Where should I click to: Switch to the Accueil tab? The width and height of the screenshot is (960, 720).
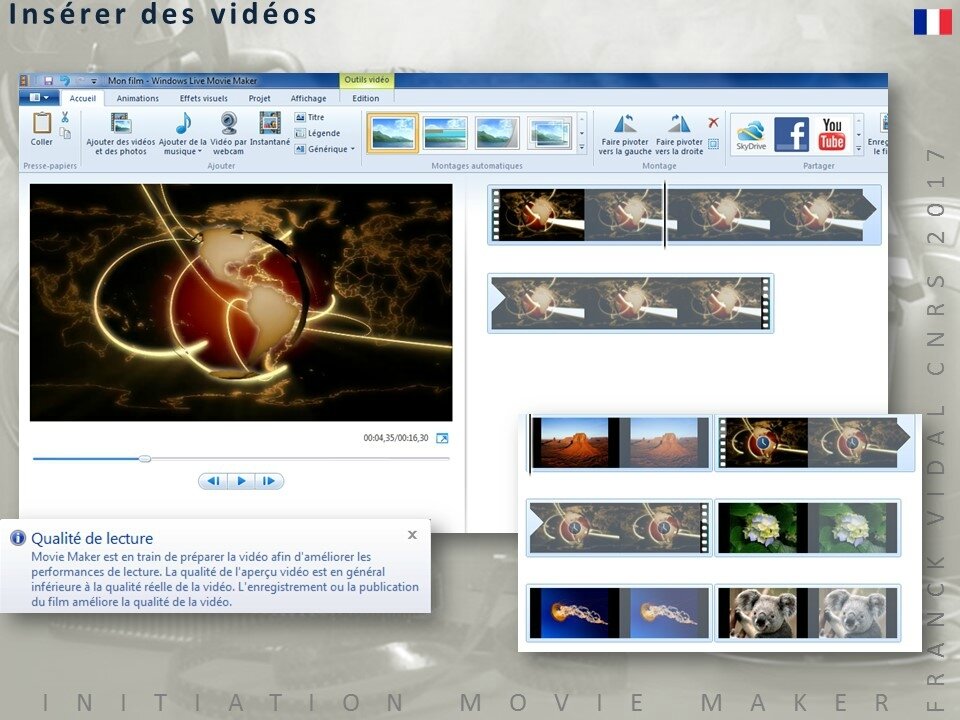coord(83,98)
